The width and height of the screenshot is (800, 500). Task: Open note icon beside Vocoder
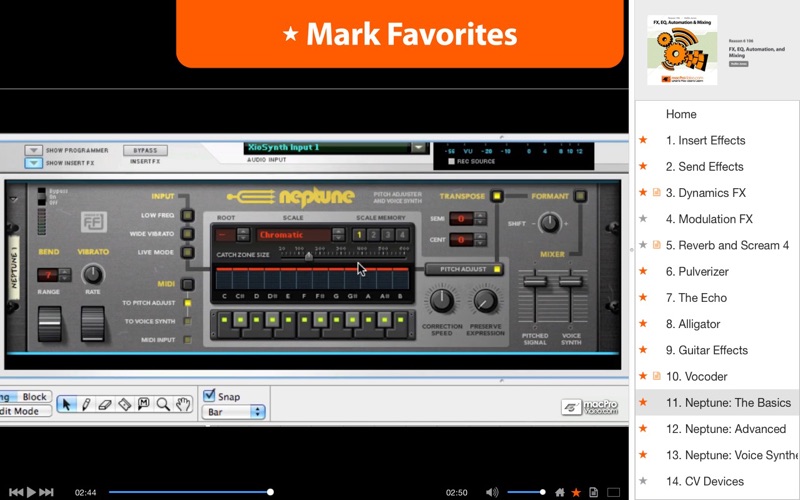(x=657, y=376)
